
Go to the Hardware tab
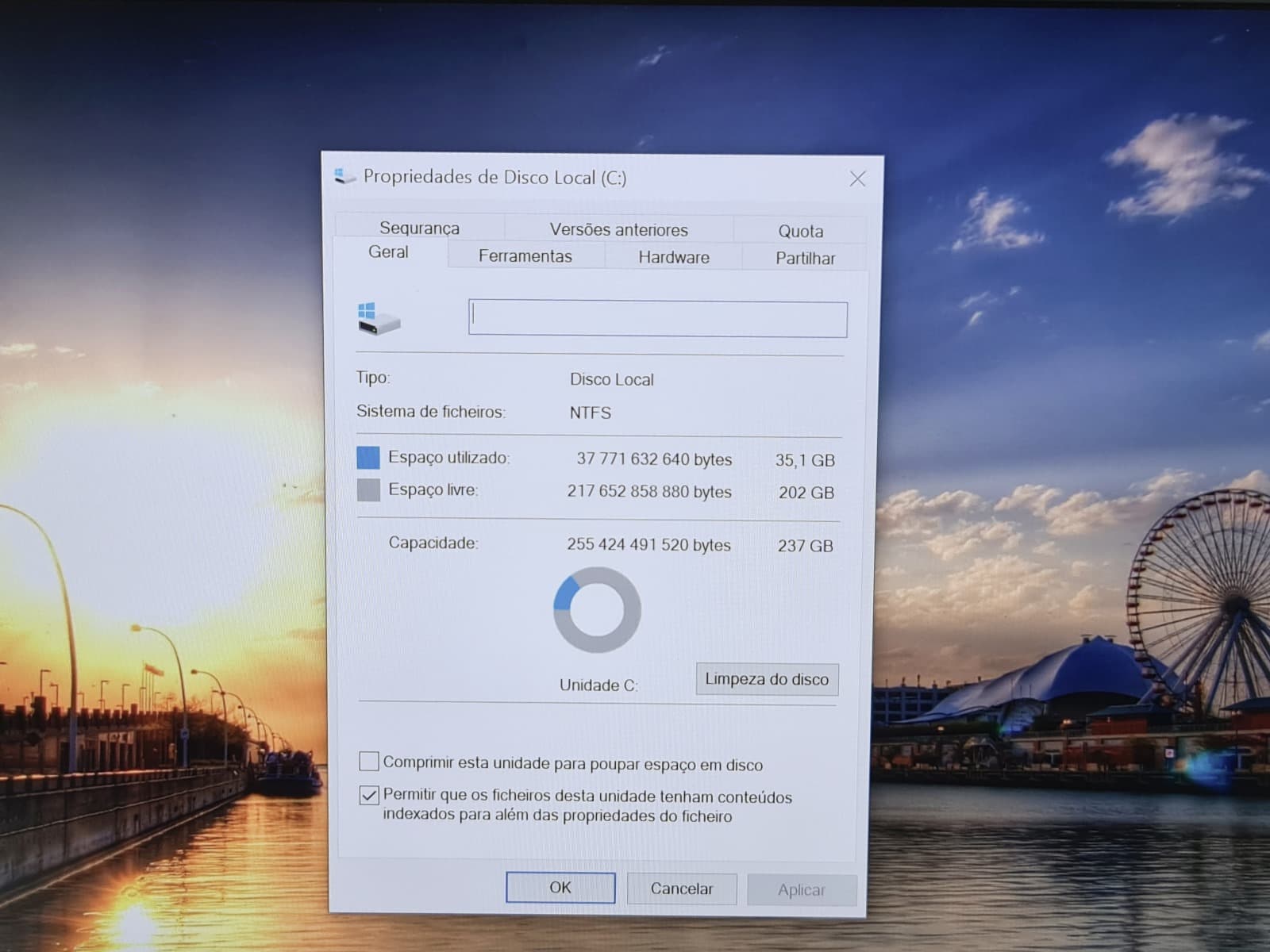674,257
